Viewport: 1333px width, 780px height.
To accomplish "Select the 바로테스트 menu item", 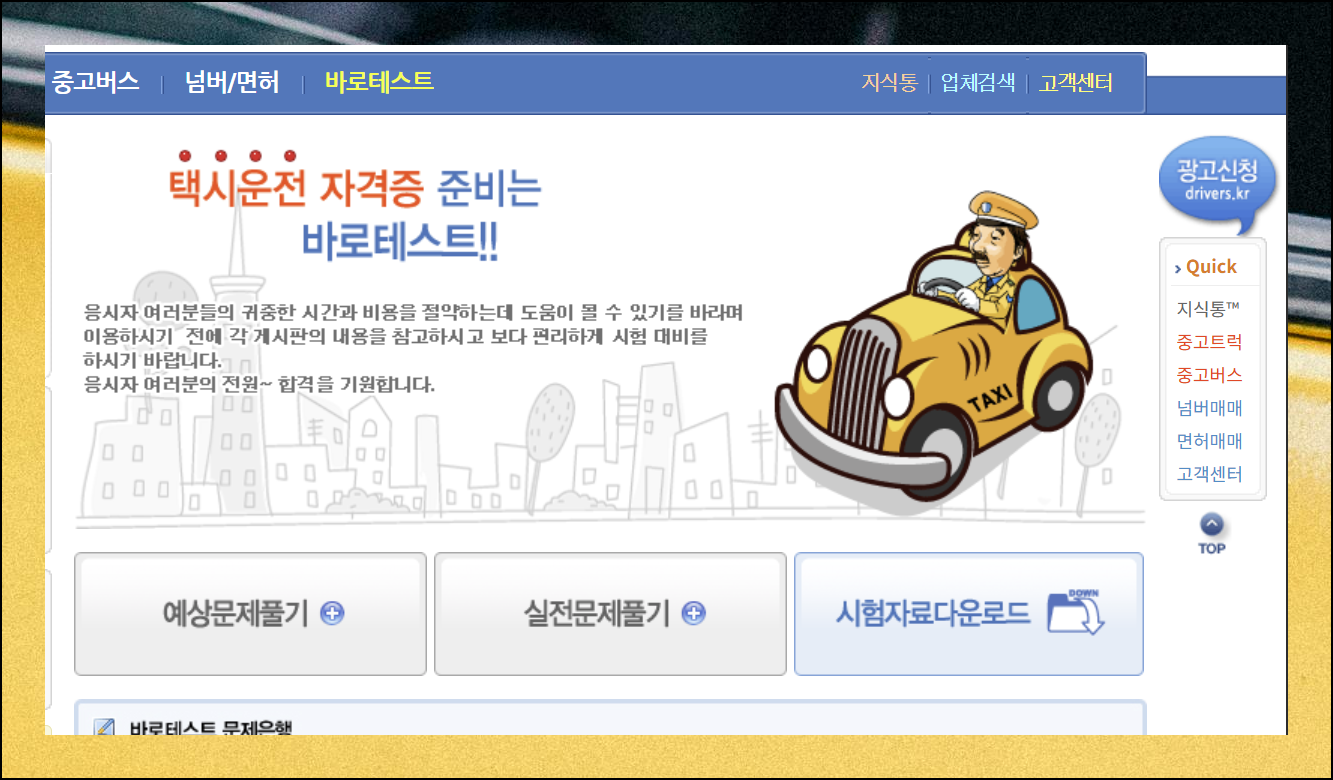I will [379, 81].
